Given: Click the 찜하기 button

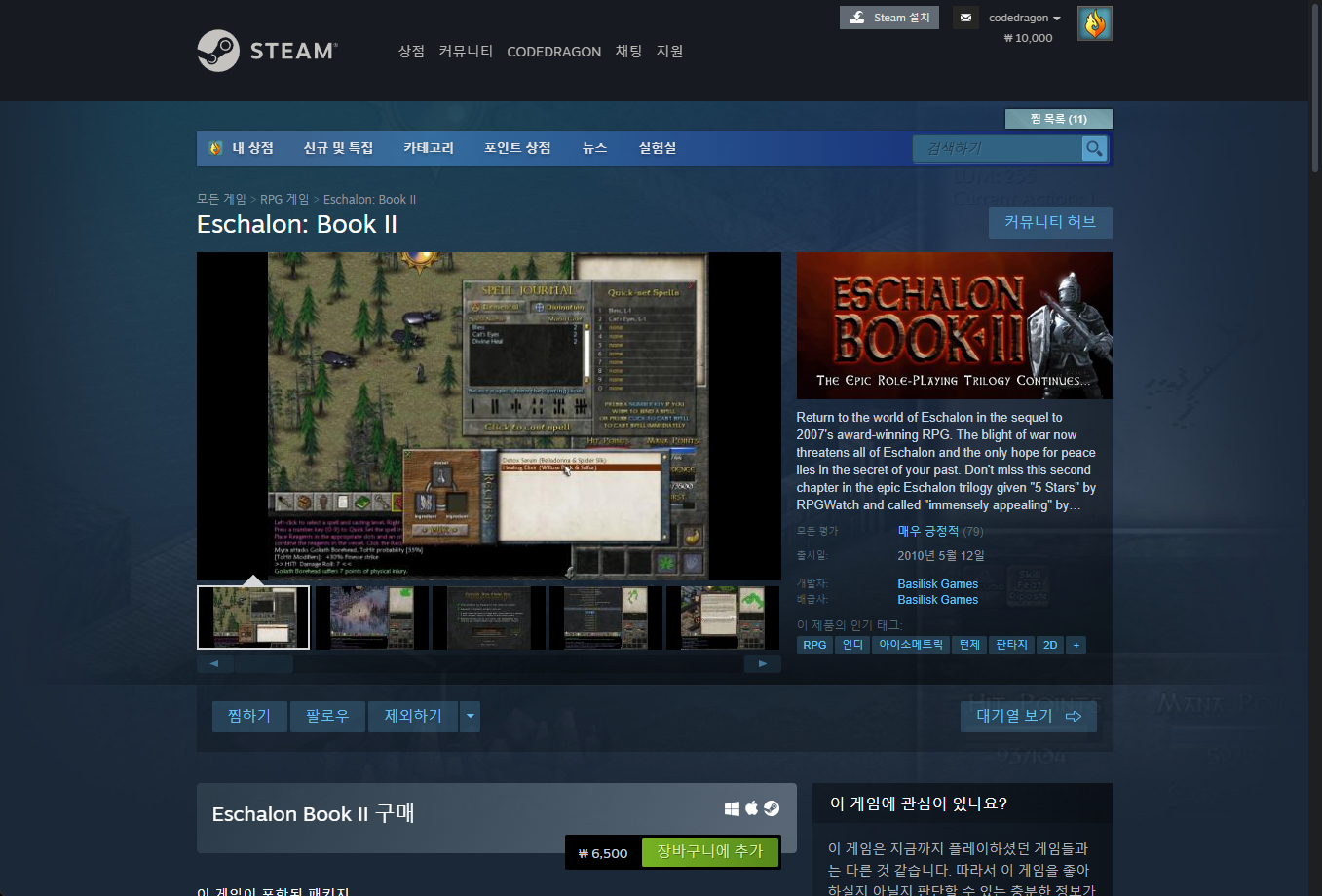Looking at the screenshot, I should (x=249, y=716).
